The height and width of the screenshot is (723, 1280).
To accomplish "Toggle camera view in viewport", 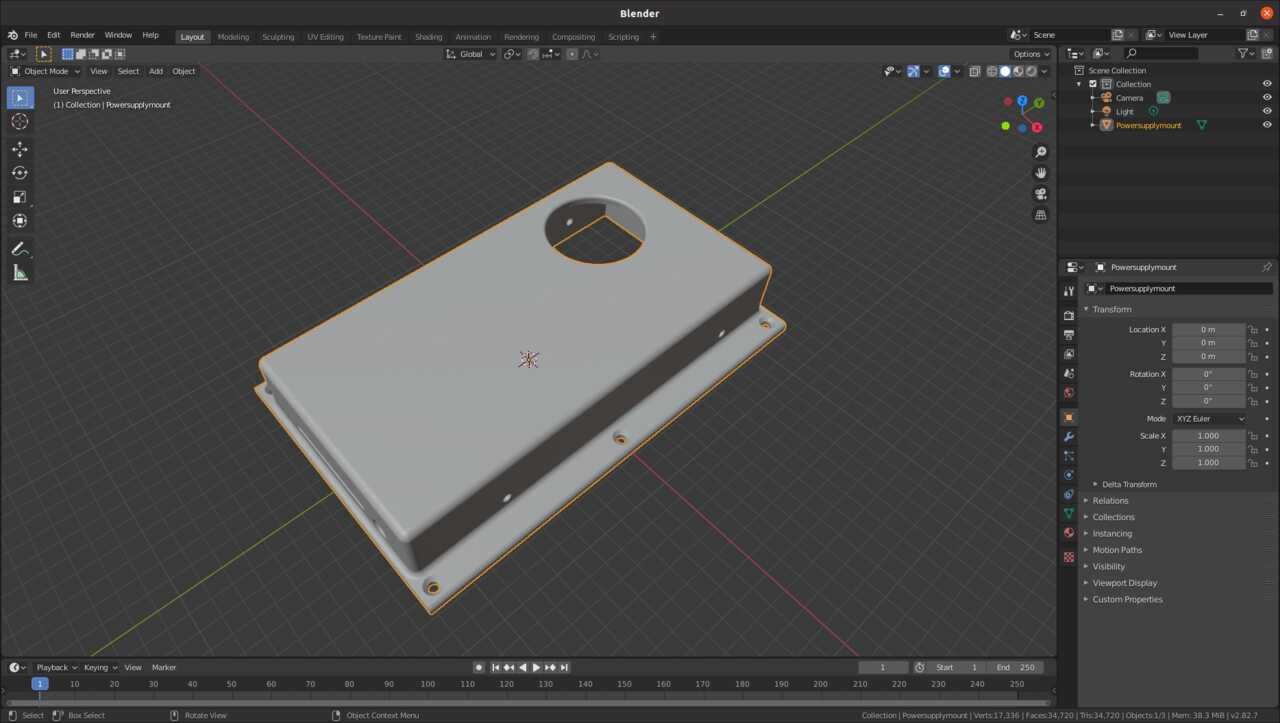I will [x=1041, y=194].
